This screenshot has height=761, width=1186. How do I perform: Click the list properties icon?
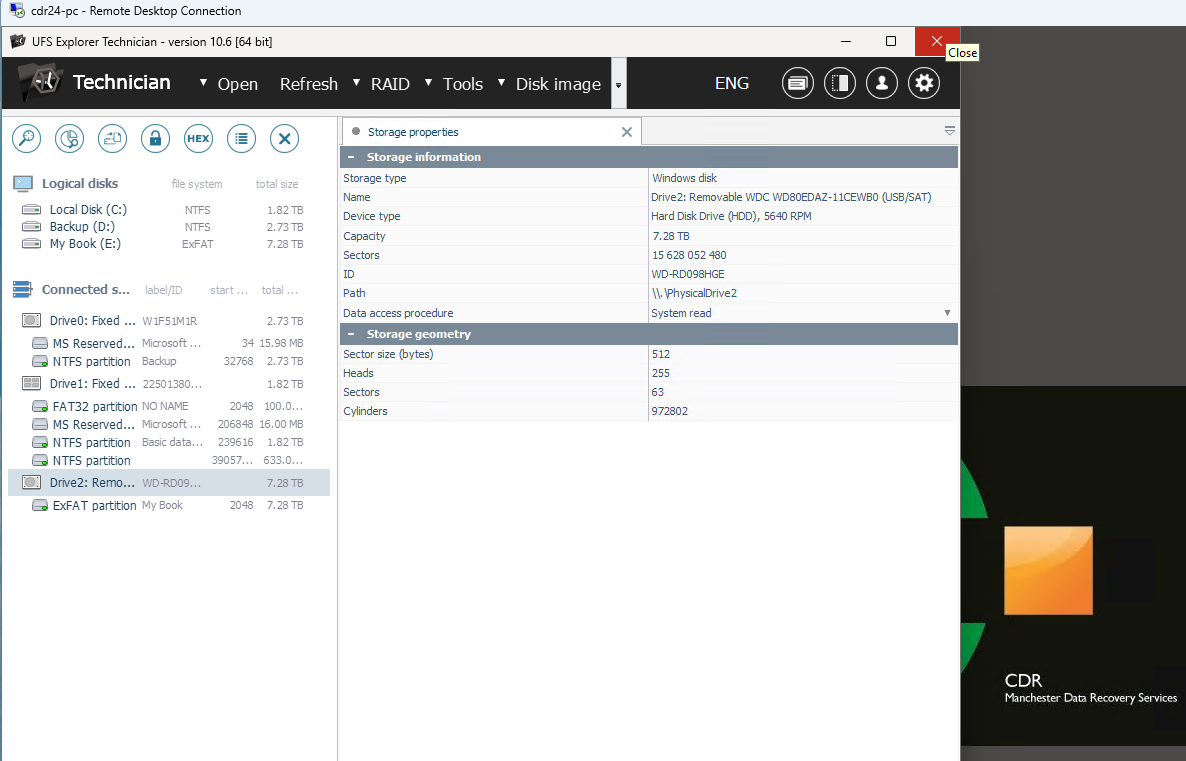[x=241, y=138]
